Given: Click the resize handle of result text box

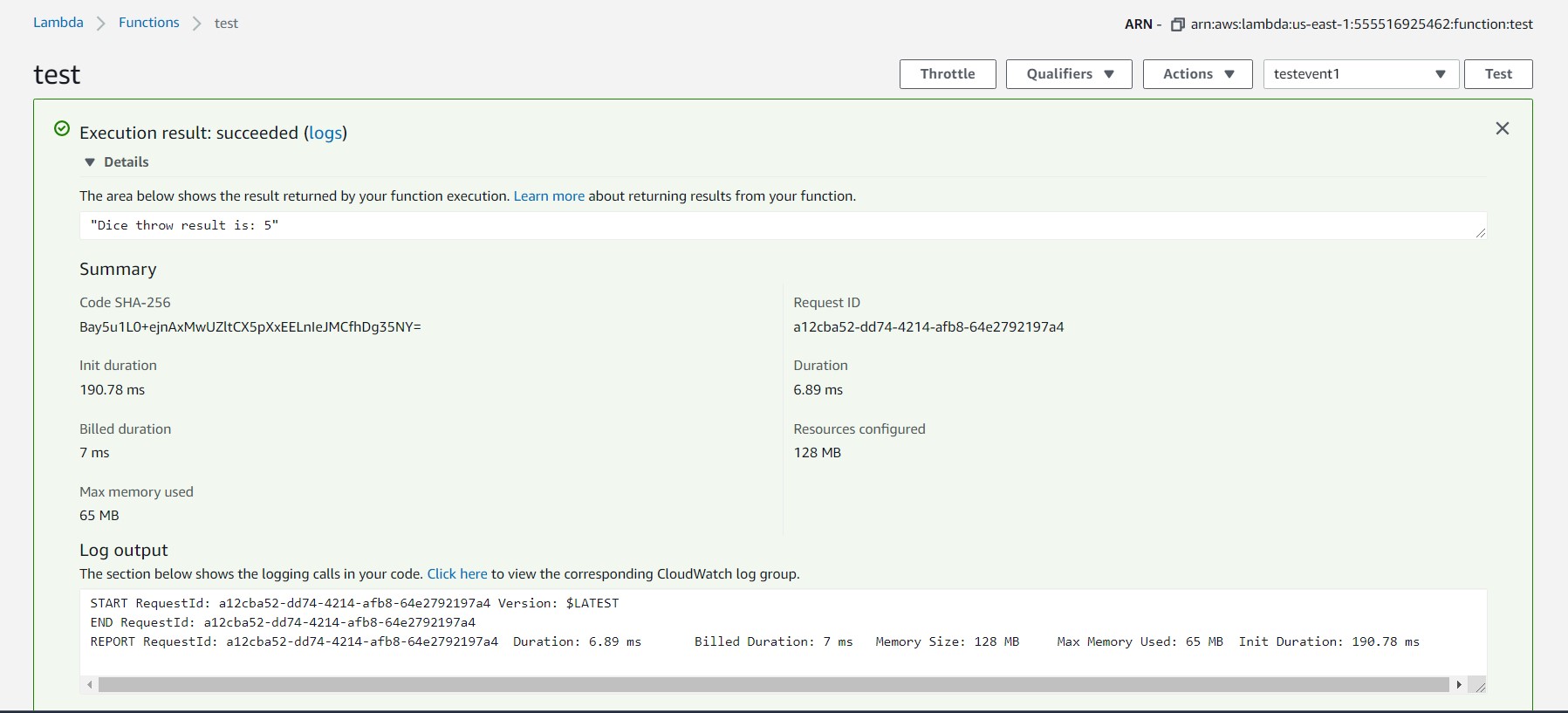Looking at the screenshot, I should click(1481, 233).
